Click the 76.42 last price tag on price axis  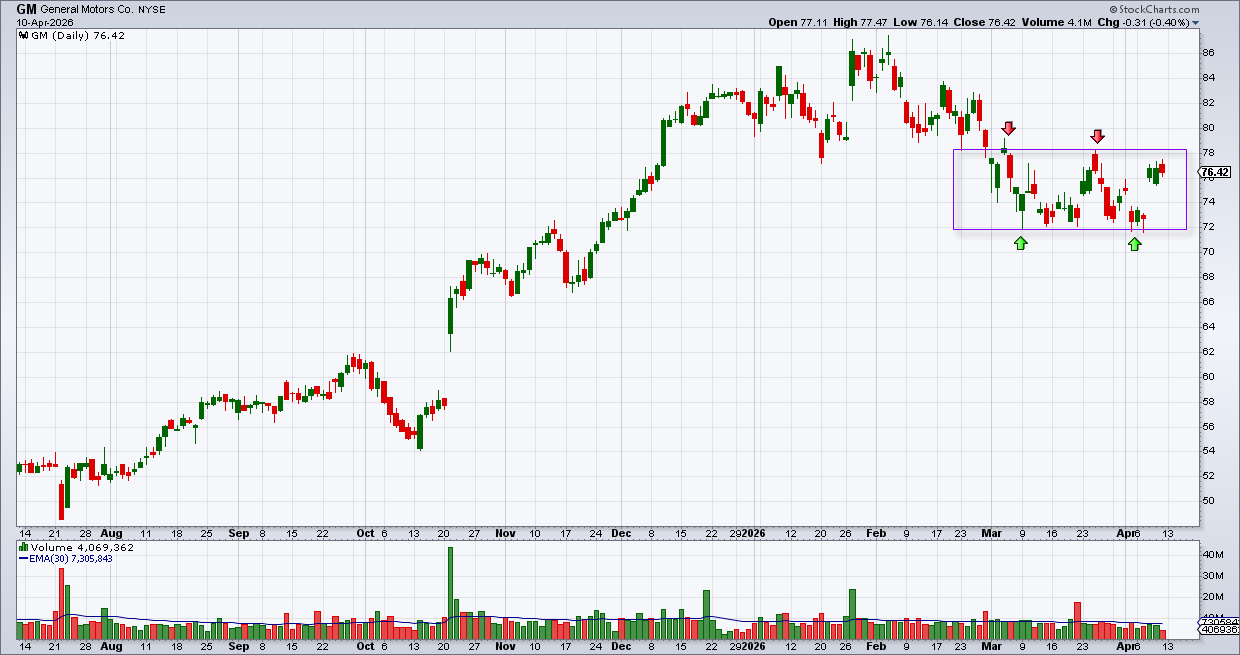pos(1213,172)
